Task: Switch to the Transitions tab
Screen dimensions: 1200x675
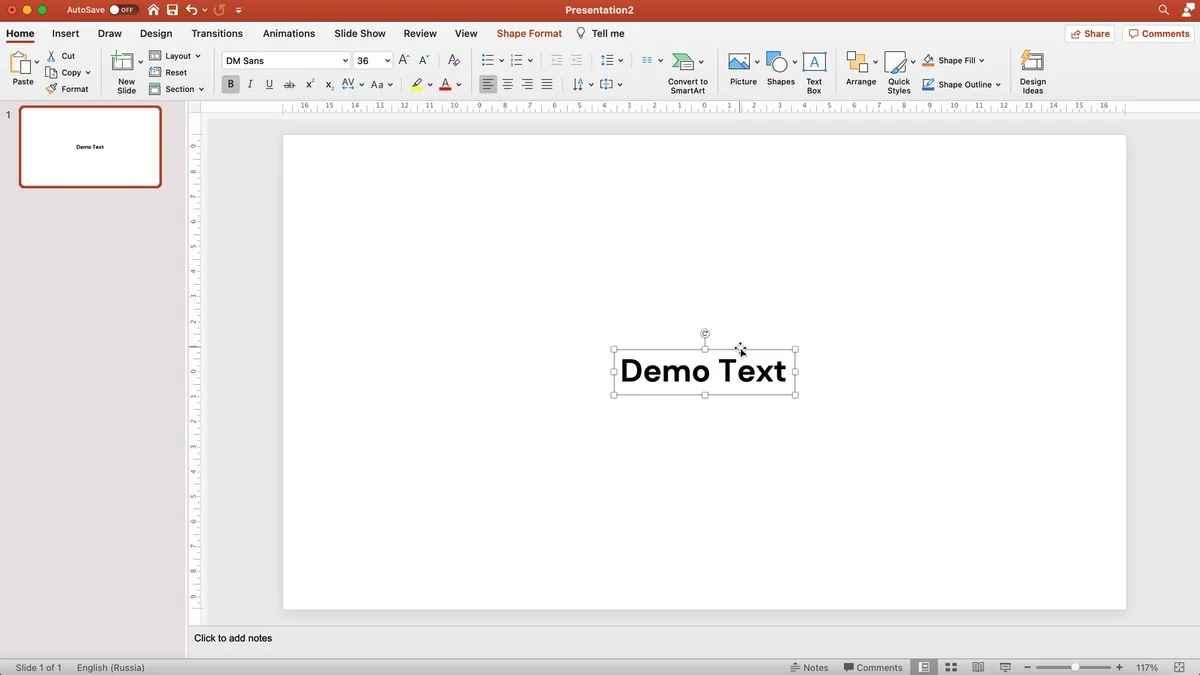Action: 217,34
